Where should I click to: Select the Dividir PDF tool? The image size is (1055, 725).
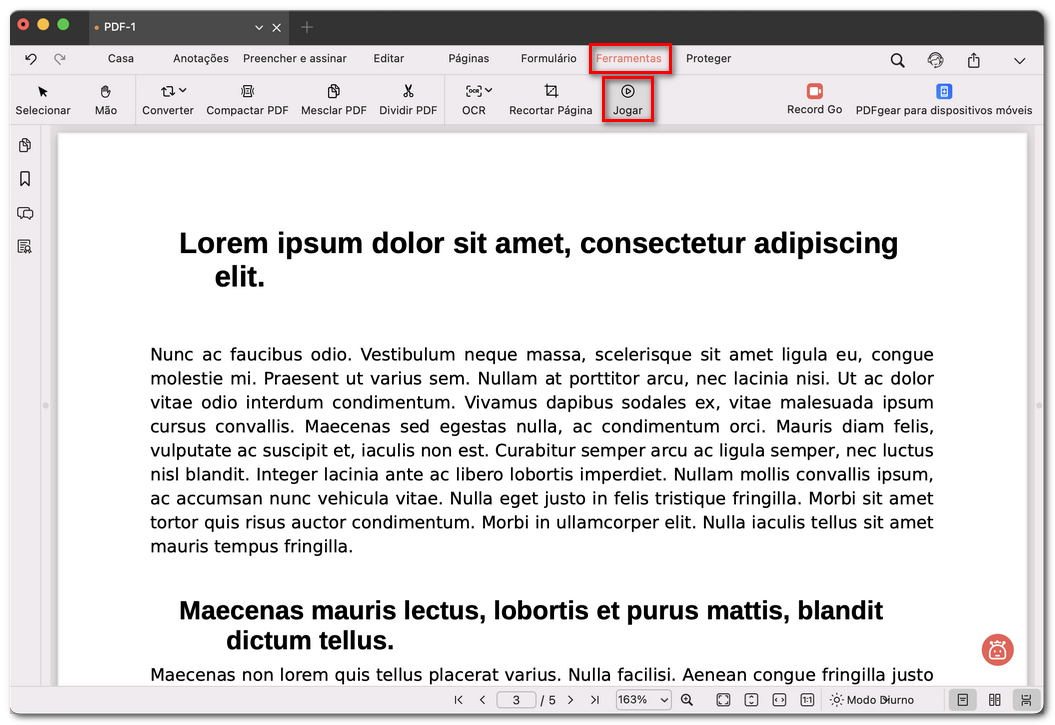tap(408, 100)
